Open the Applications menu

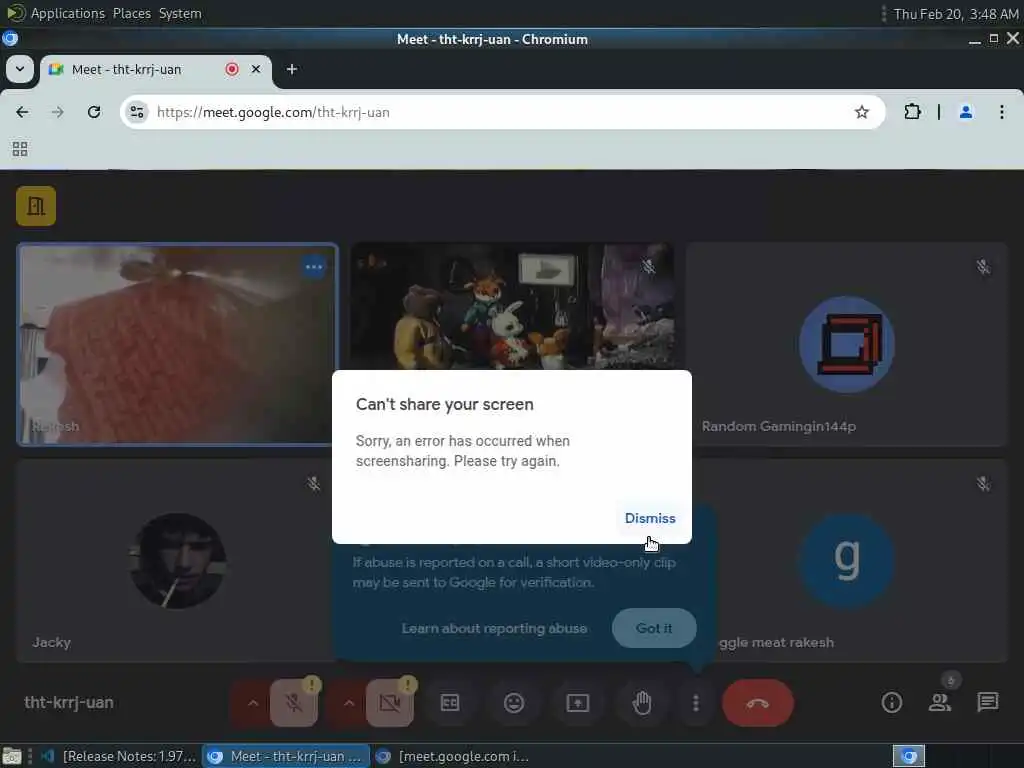(x=67, y=13)
